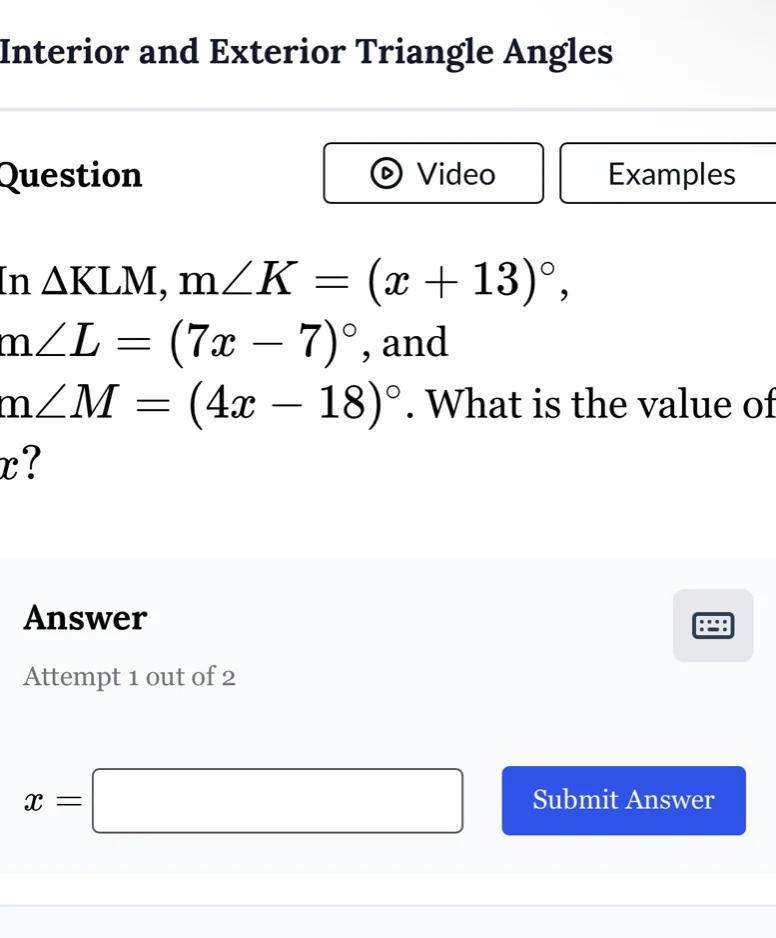Click the Attempt 1 out of 2 text
Image resolution: width=776 pixels, height=938 pixels.
click(x=129, y=677)
